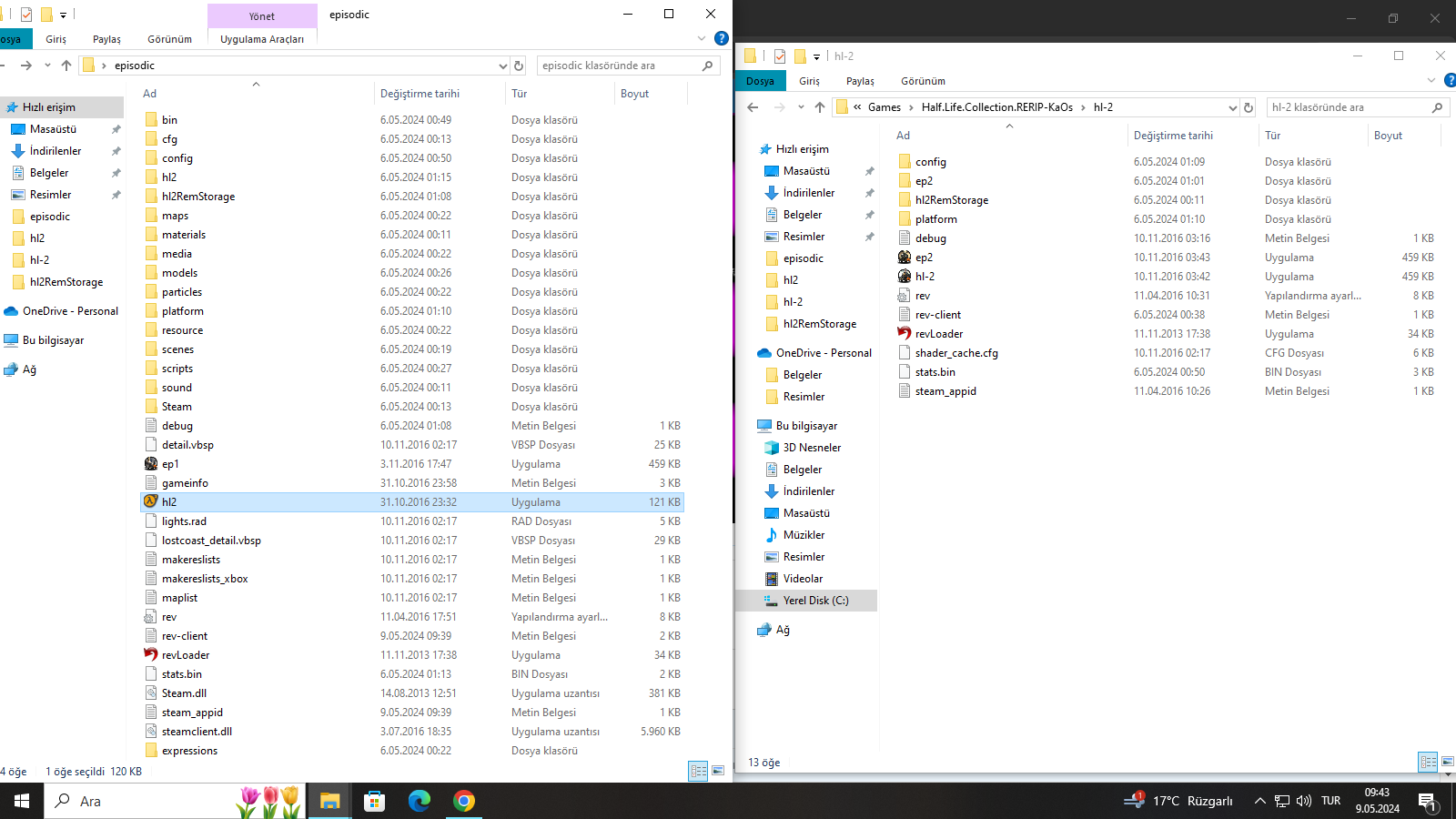
Task: Sort hl-2 files by Tür column
Action: [1313, 136]
